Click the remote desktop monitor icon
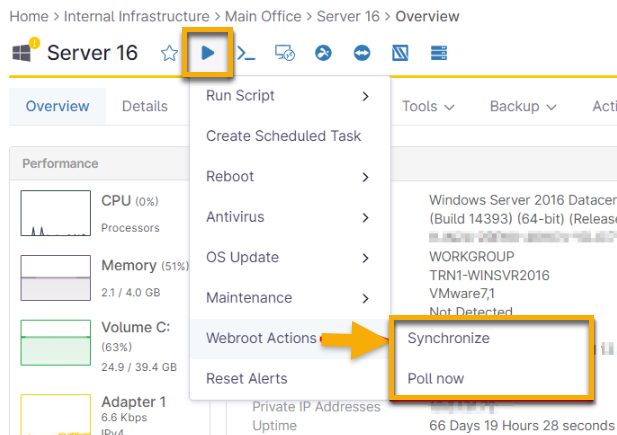 pos(284,53)
